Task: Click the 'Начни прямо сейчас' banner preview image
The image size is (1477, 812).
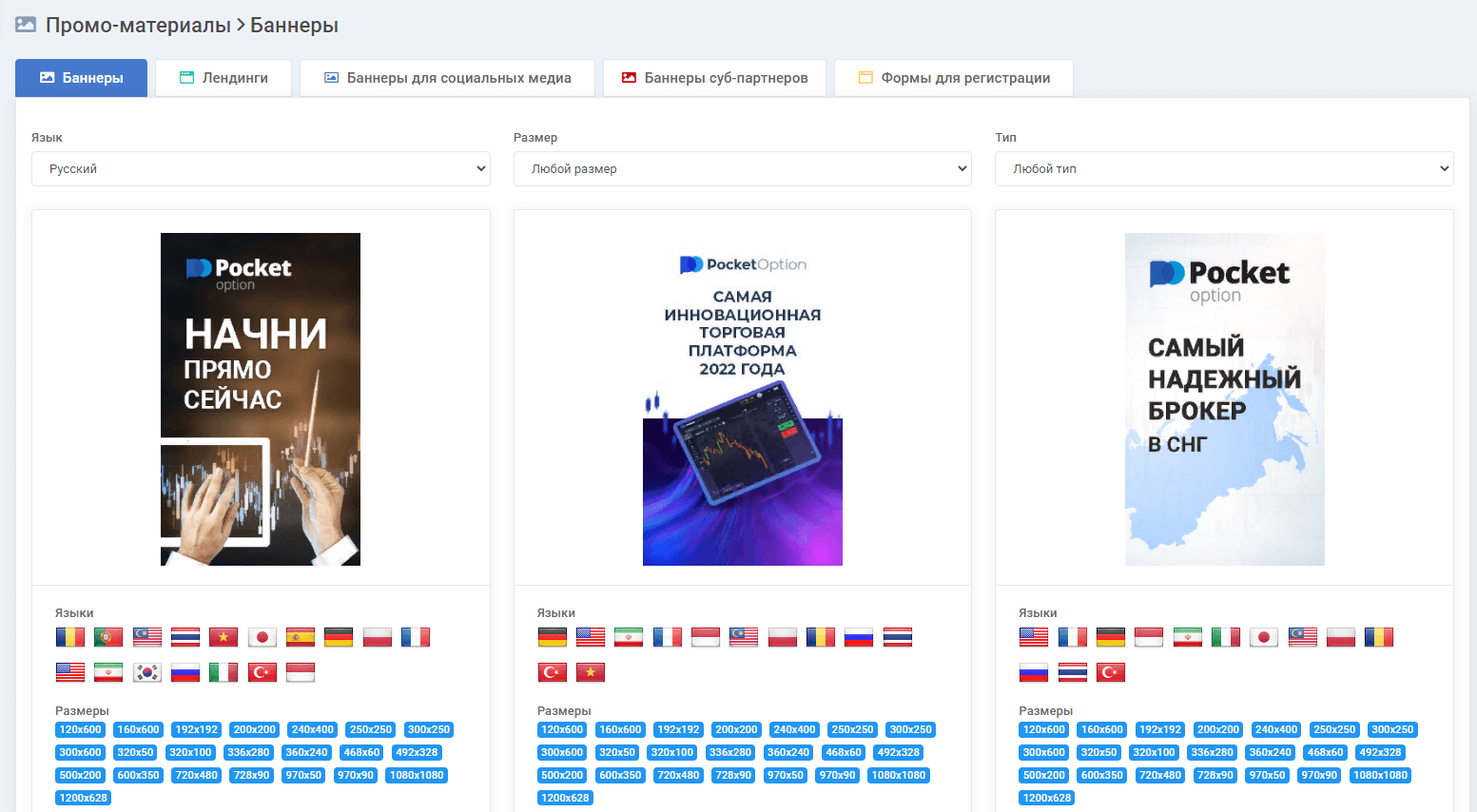Action: [261, 399]
